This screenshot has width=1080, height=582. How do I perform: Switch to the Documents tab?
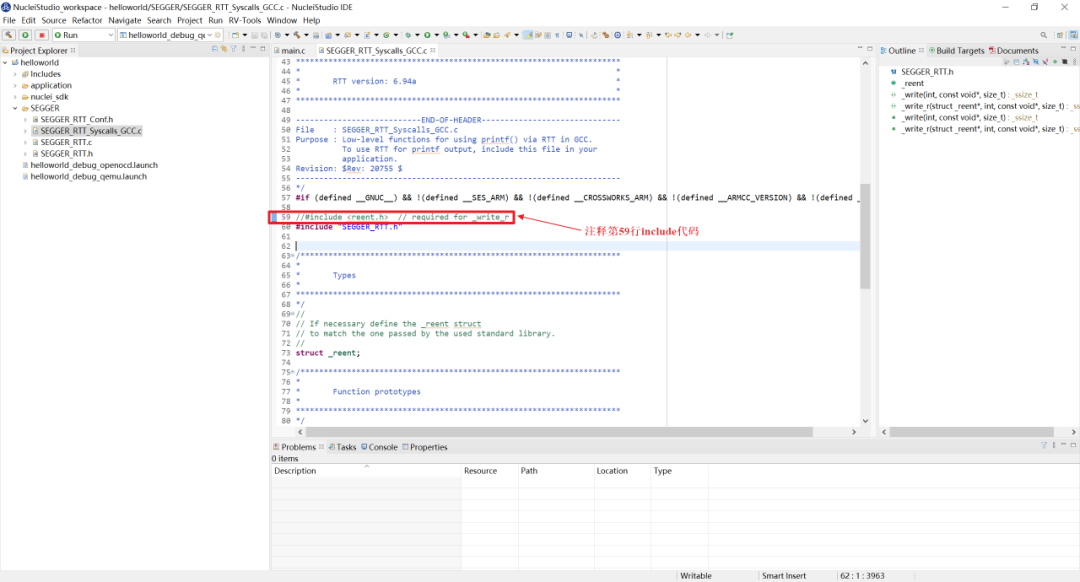tap(1013, 50)
